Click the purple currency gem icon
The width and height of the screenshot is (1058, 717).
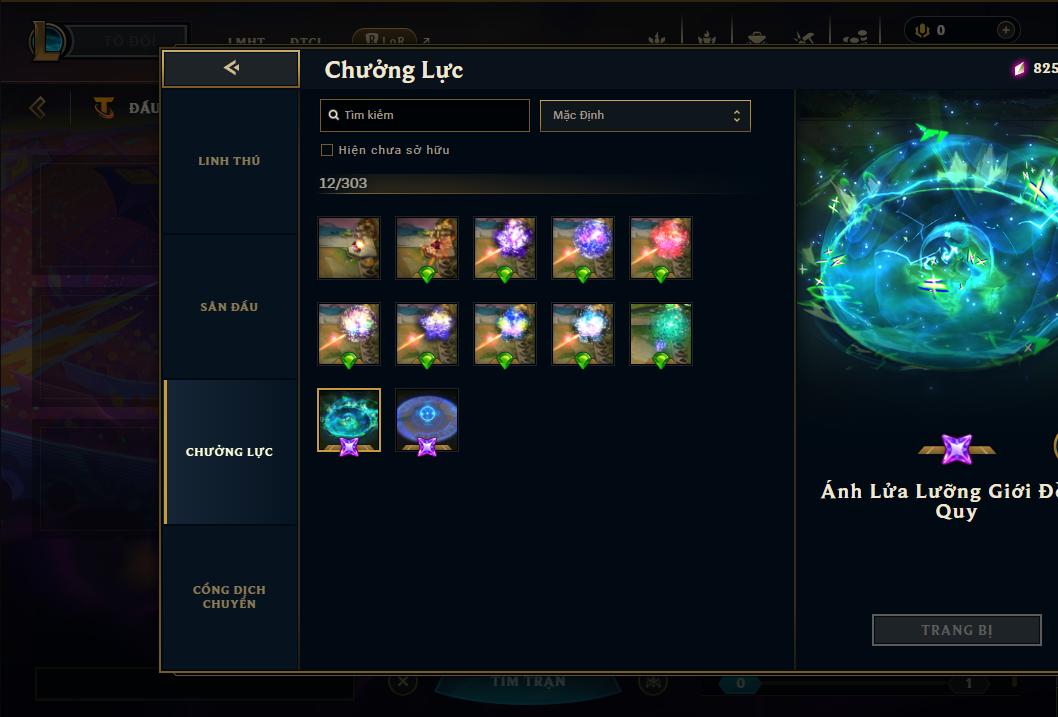(x=1020, y=68)
